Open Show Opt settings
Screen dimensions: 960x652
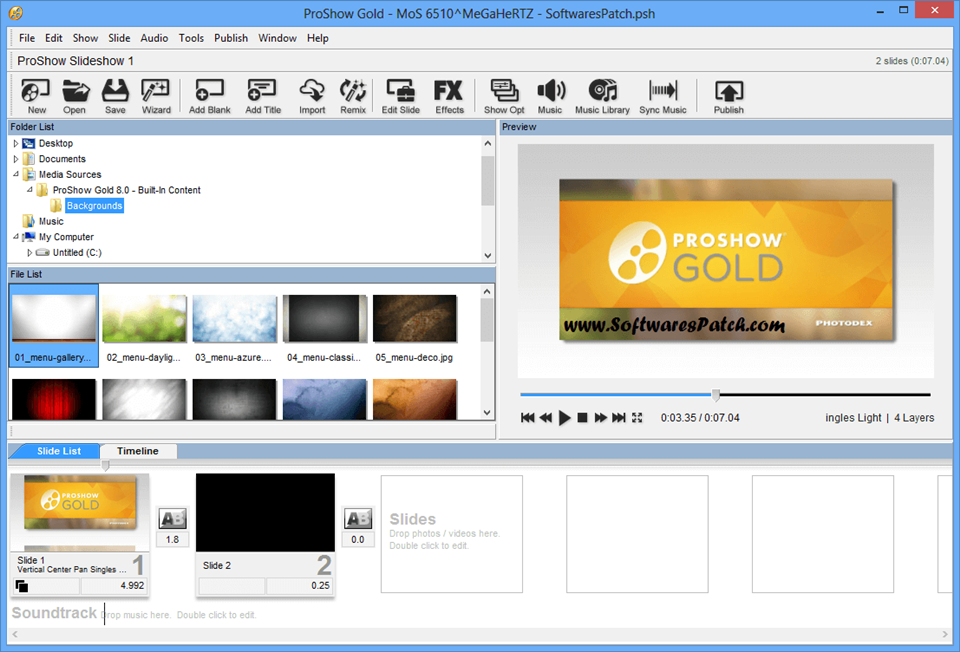pos(504,96)
